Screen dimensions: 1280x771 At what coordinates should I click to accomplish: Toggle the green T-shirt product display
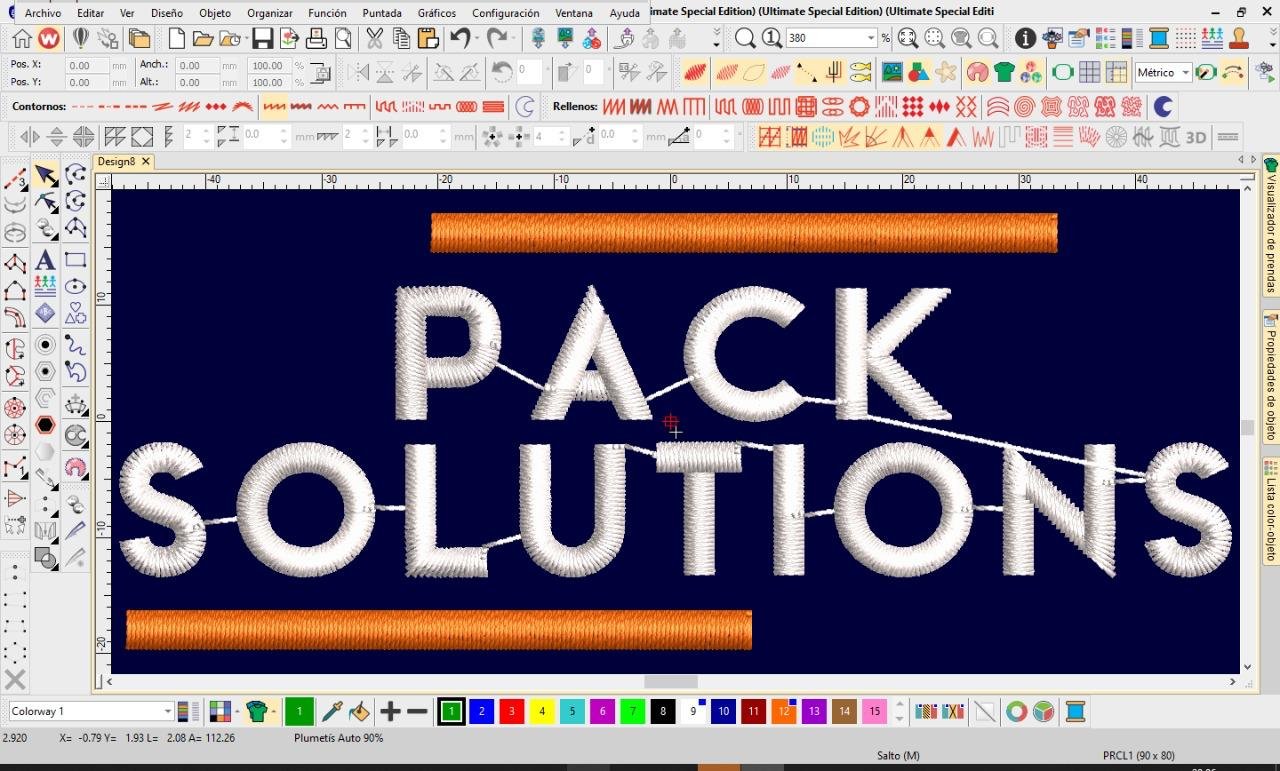pyautogui.click(x=1004, y=72)
